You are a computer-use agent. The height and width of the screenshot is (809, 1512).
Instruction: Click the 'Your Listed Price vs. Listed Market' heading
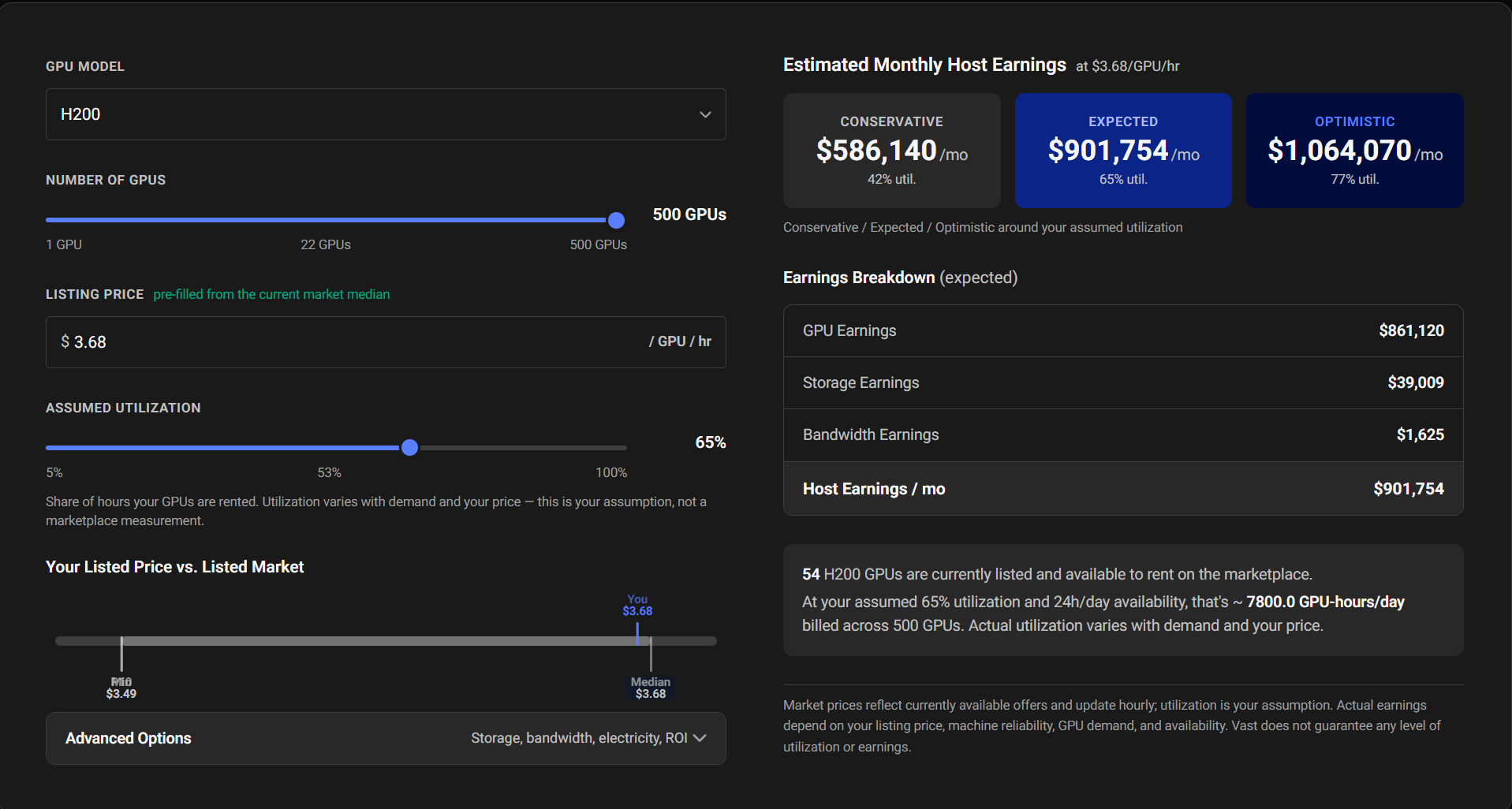[x=174, y=567]
